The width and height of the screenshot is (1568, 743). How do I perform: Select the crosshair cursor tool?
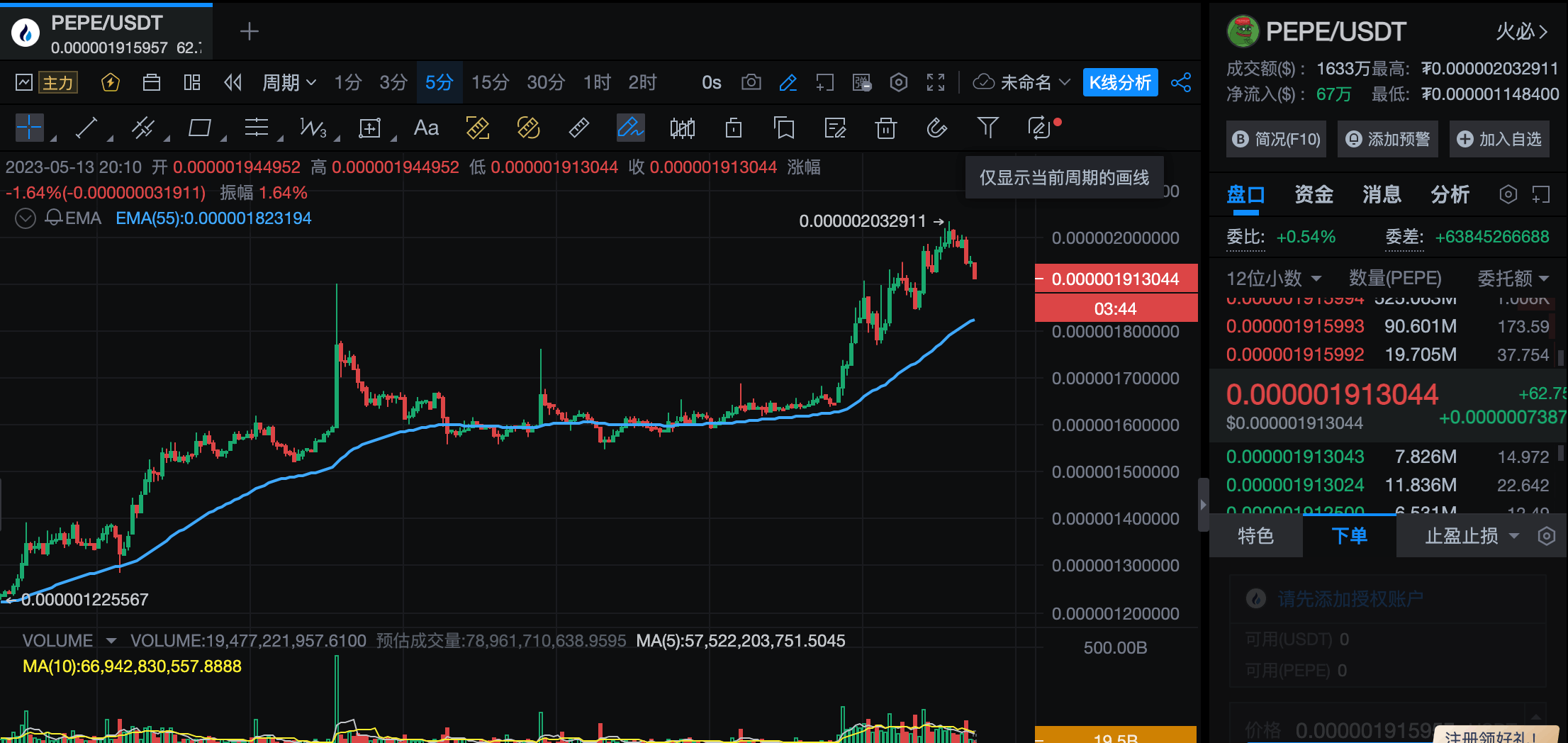pyautogui.click(x=30, y=128)
